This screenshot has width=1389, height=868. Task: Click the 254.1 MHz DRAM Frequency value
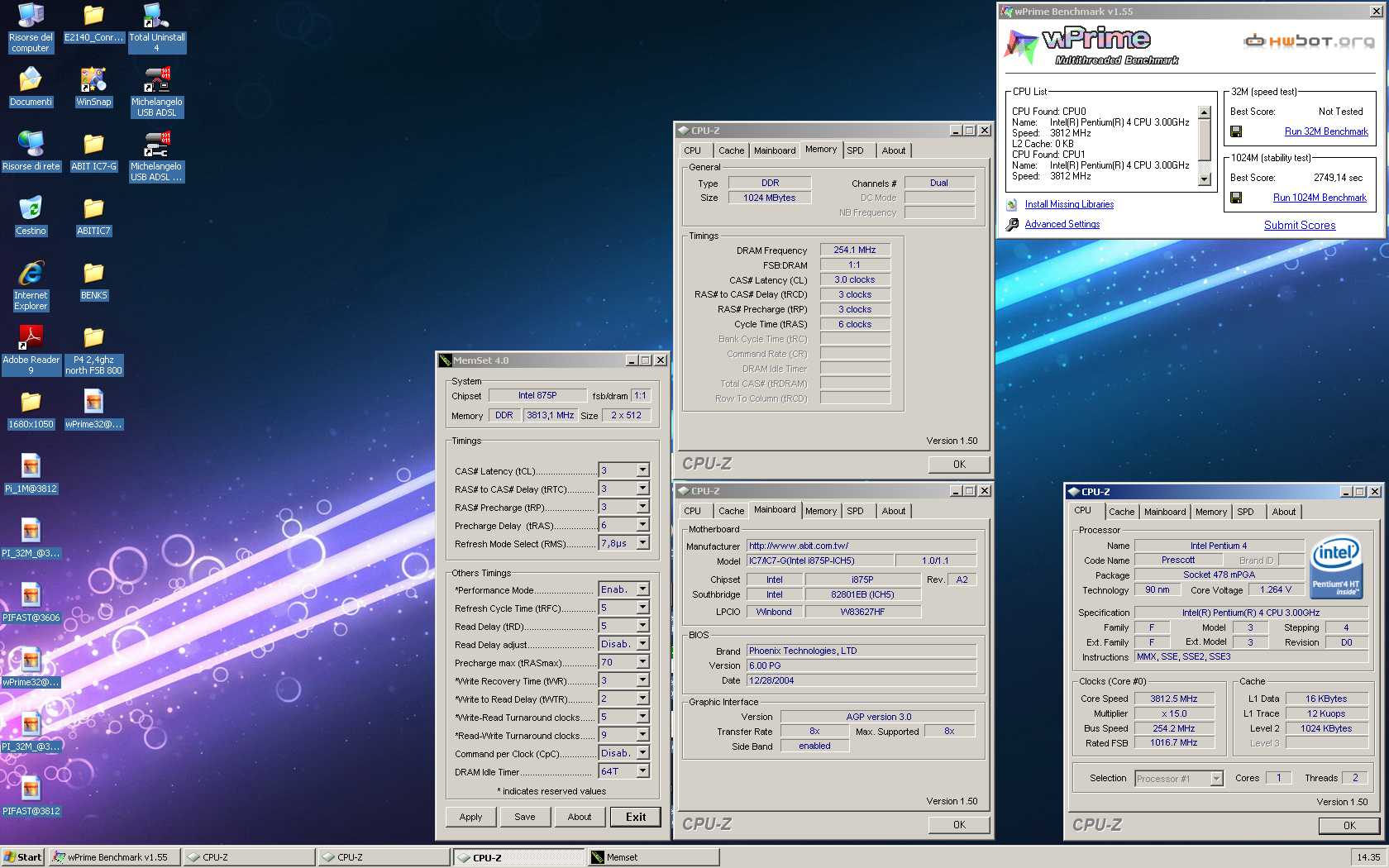[x=855, y=250]
